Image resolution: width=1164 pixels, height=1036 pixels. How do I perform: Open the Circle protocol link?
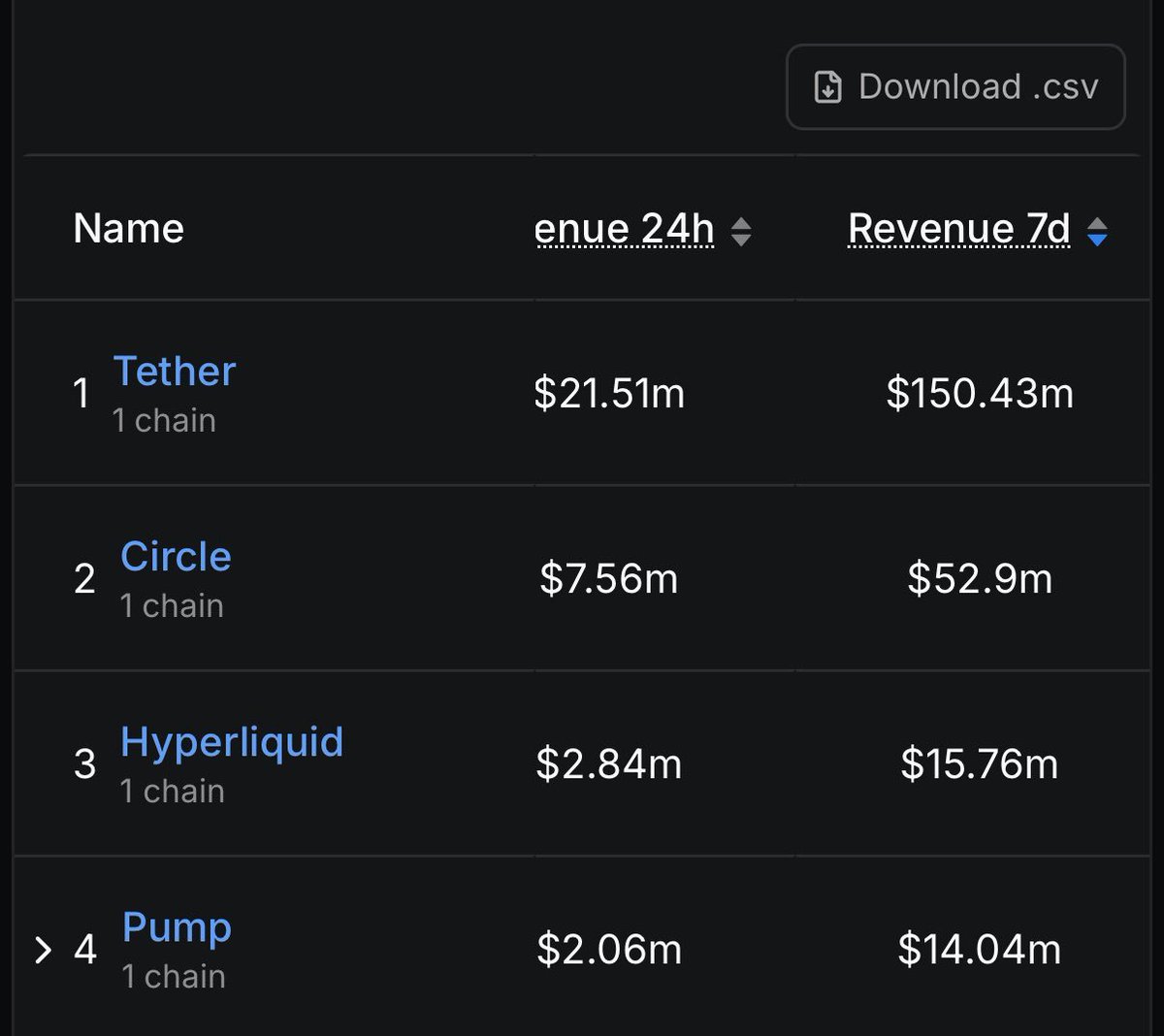click(176, 556)
